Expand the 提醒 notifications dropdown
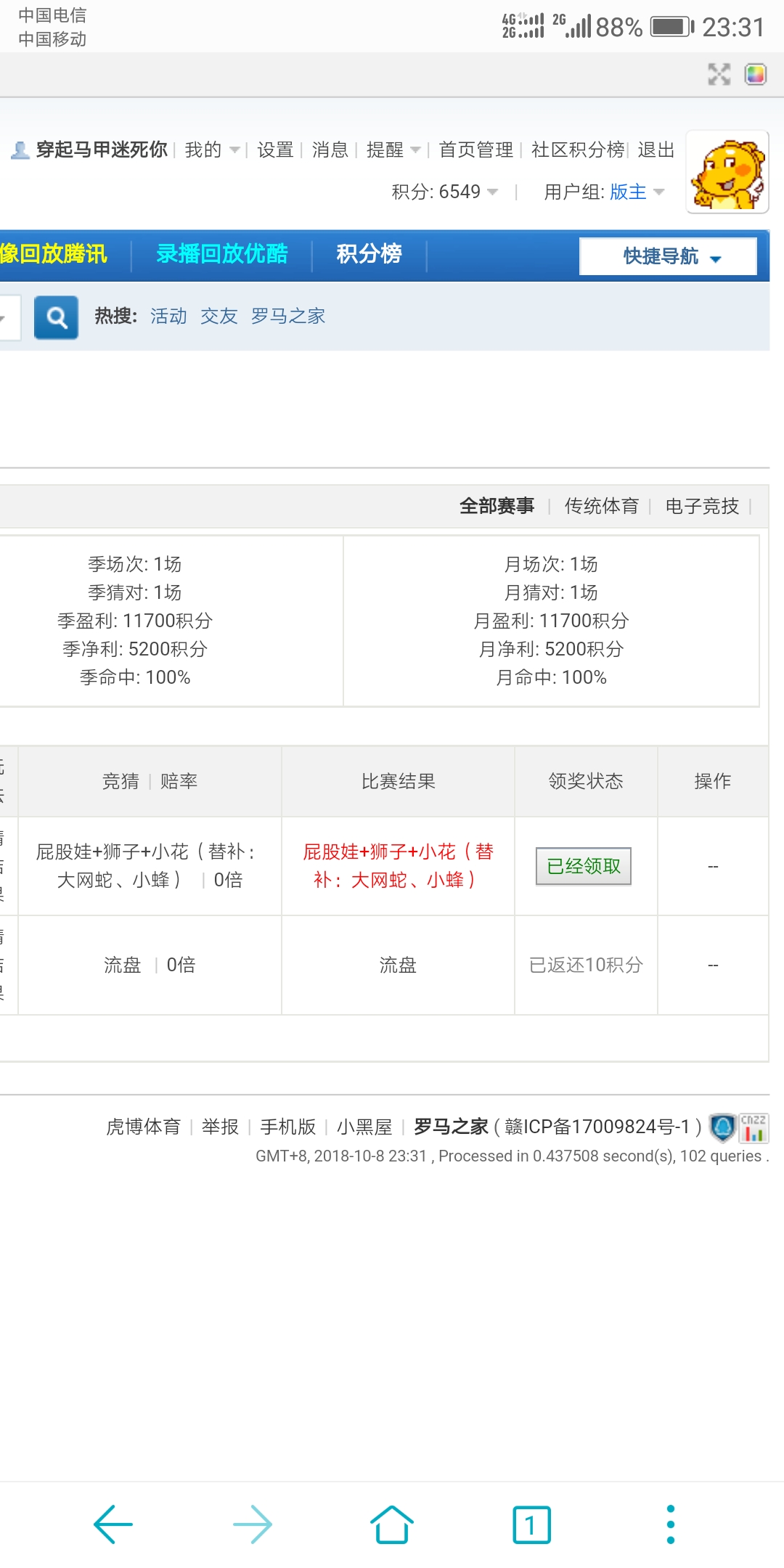This screenshot has width=784, height=1568. [x=393, y=150]
